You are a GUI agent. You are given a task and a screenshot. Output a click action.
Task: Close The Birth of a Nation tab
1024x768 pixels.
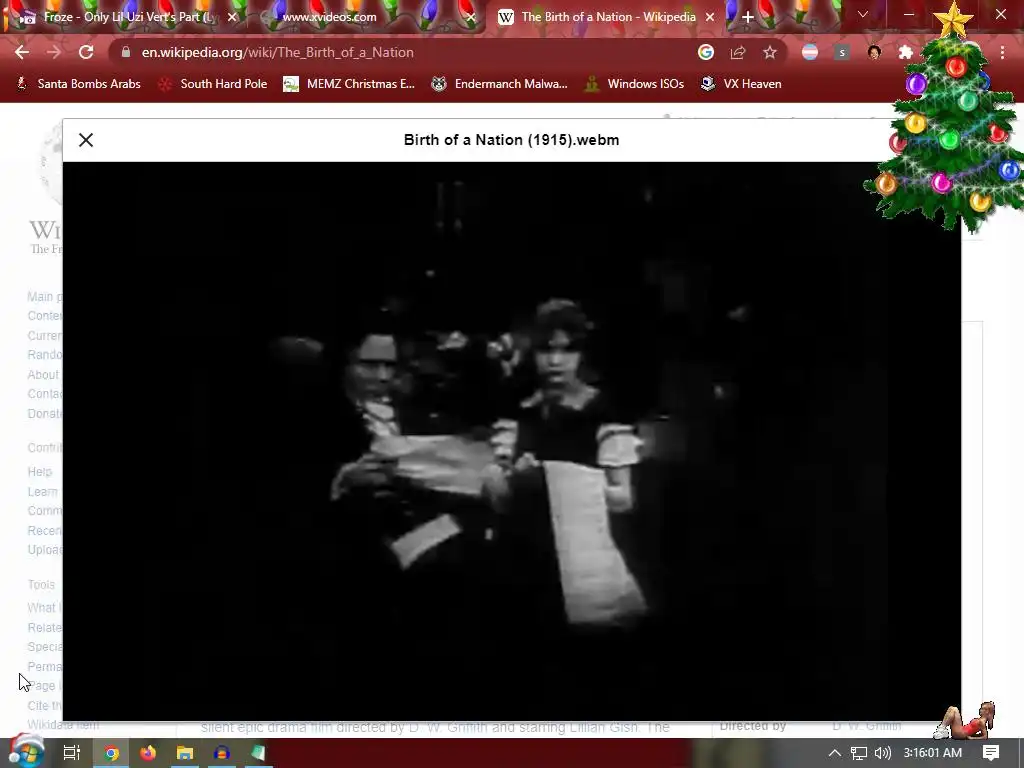point(710,17)
